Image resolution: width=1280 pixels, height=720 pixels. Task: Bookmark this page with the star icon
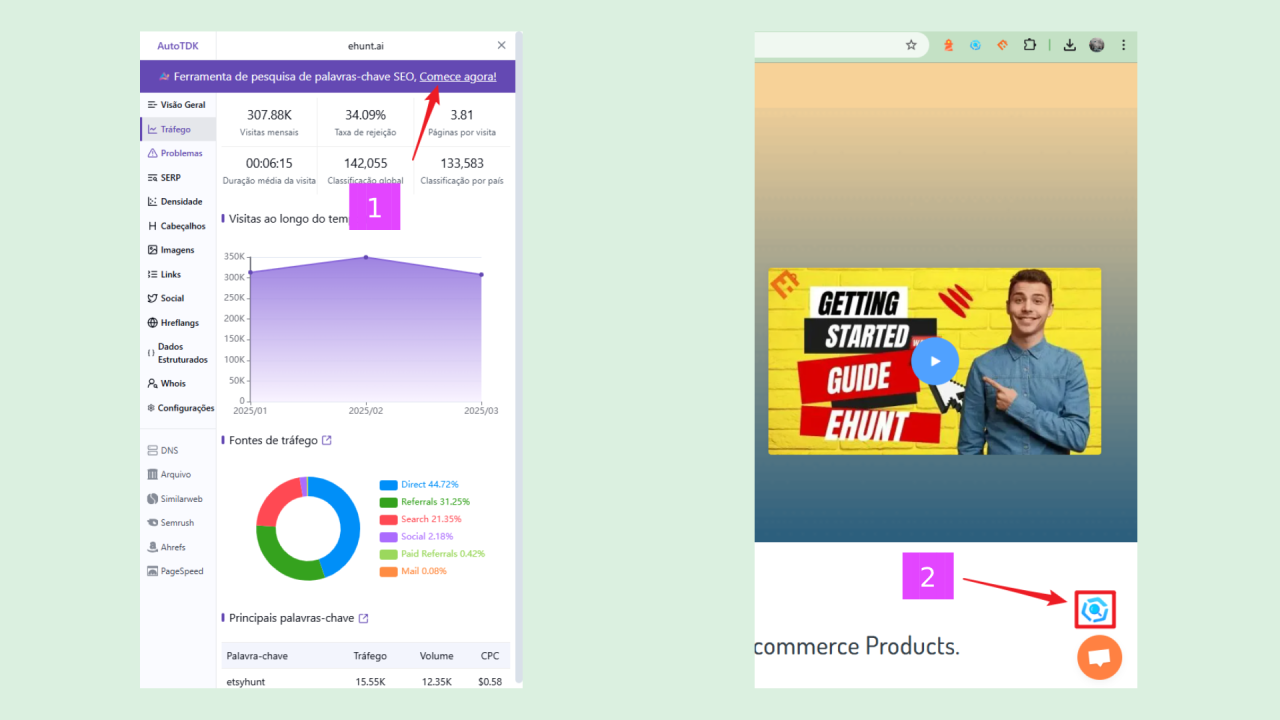[x=911, y=45]
